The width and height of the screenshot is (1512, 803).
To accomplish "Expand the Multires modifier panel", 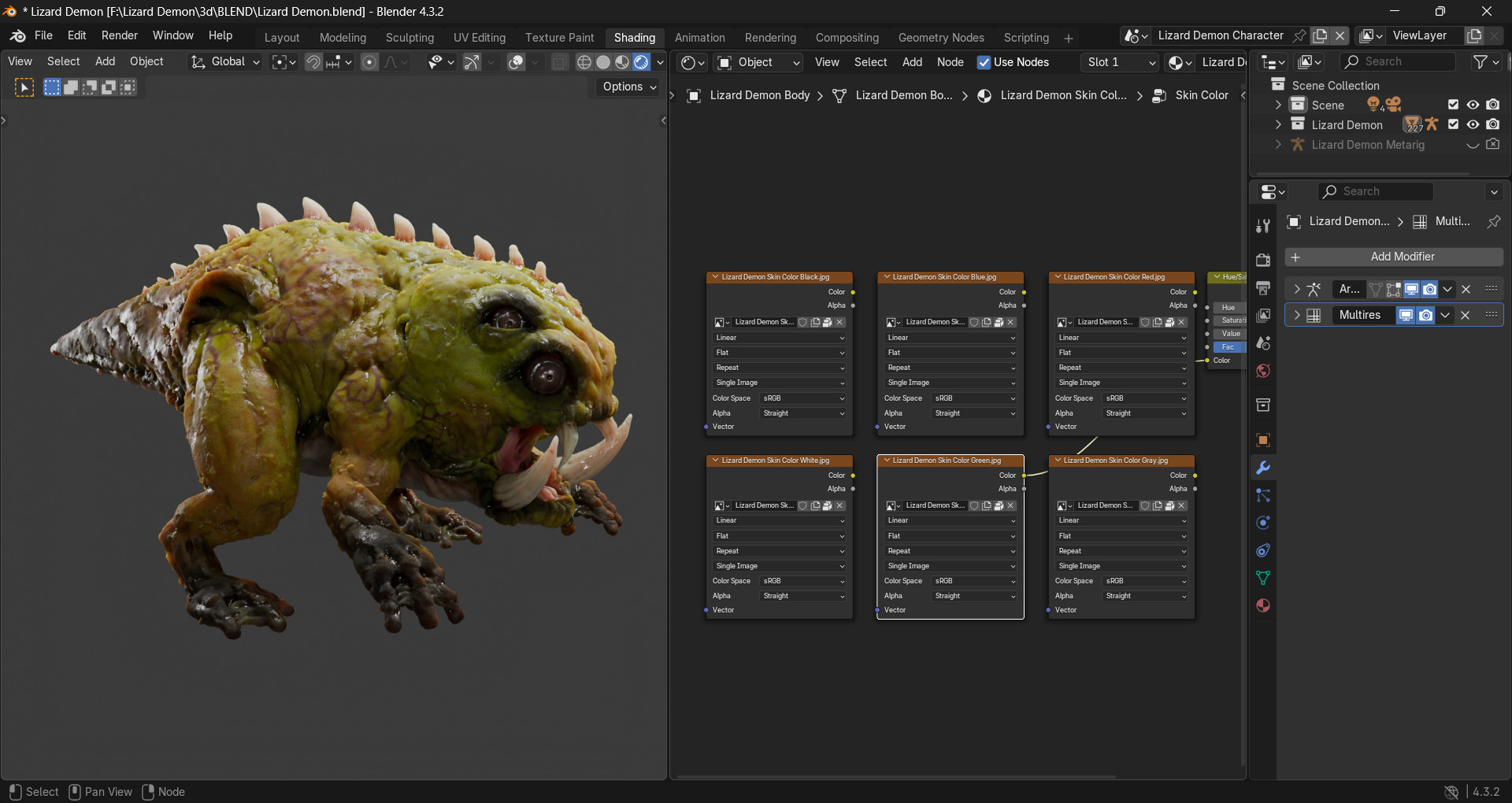I will point(1296,315).
